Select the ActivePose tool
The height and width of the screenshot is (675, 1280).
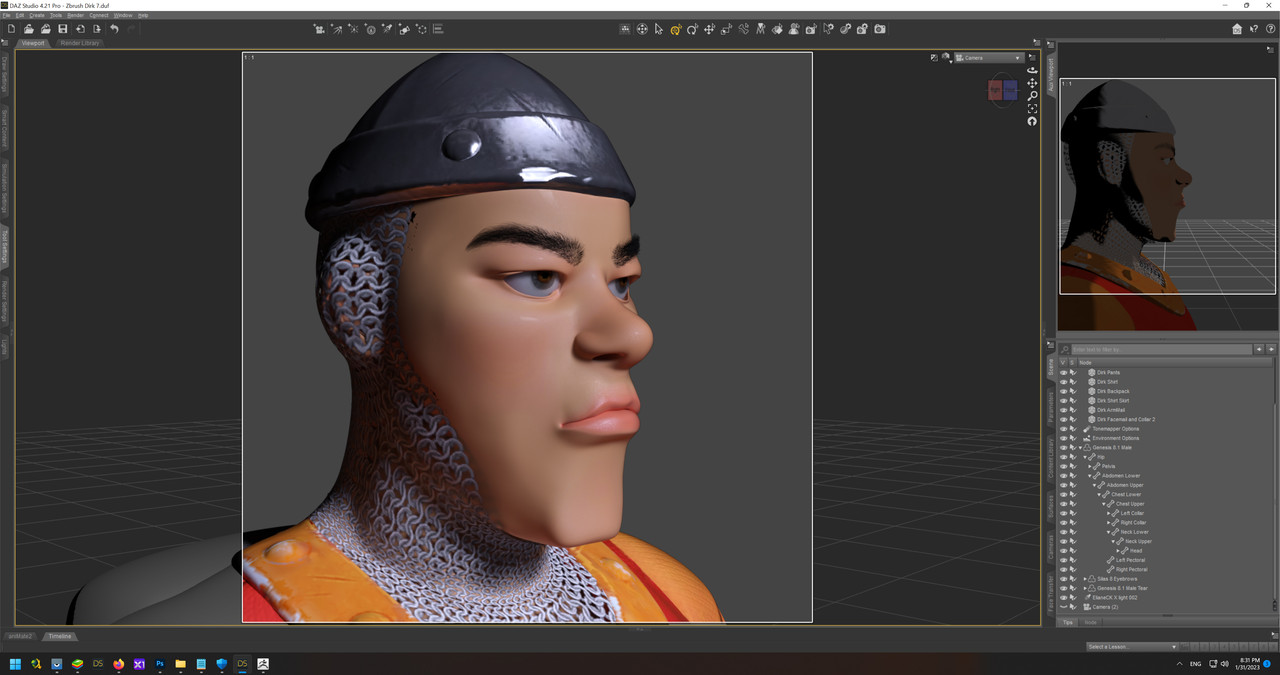pyautogui.click(x=743, y=29)
